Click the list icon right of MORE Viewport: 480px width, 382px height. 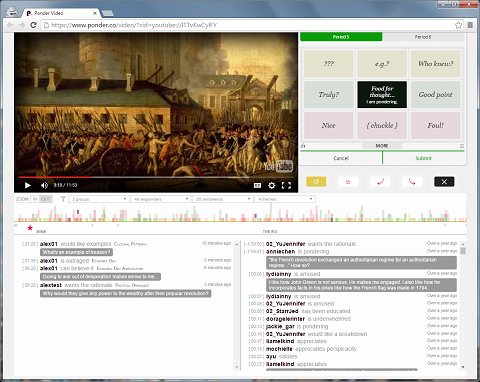462,146
